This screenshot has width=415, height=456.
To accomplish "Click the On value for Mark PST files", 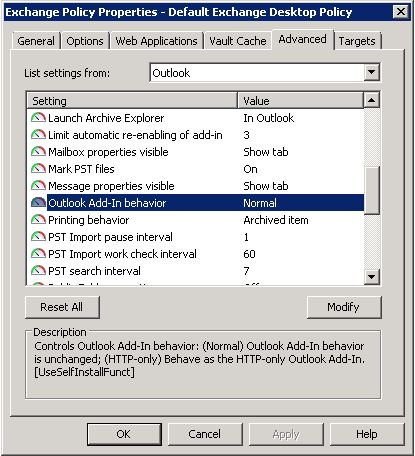I will [x=250, y=169].
